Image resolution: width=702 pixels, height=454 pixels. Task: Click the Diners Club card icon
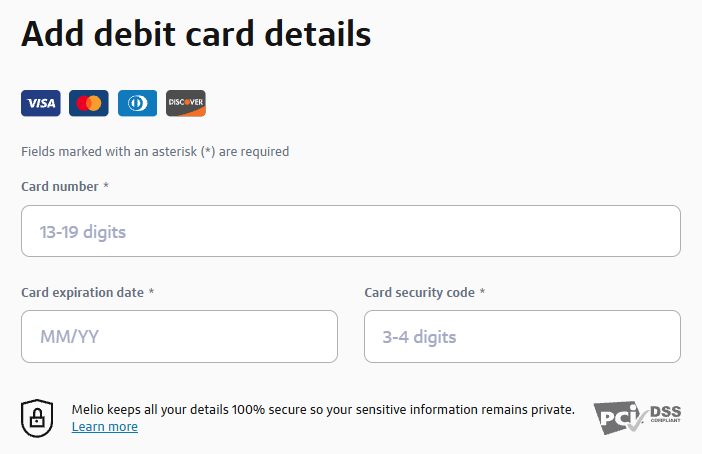137,103
